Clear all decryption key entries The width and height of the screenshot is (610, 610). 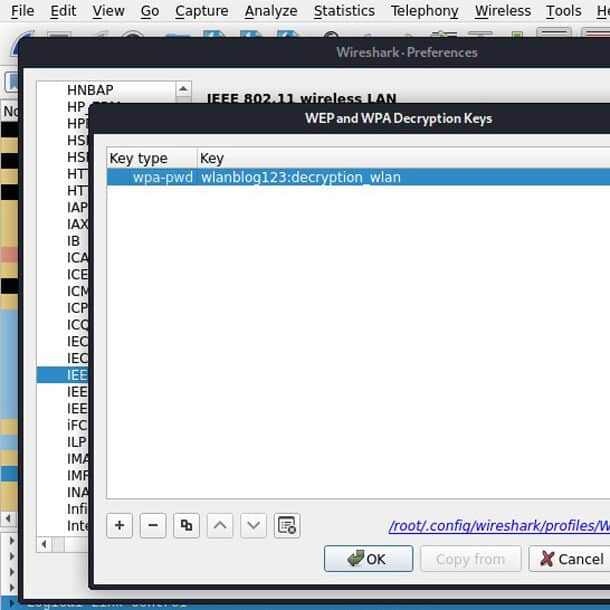coord(287,525)
